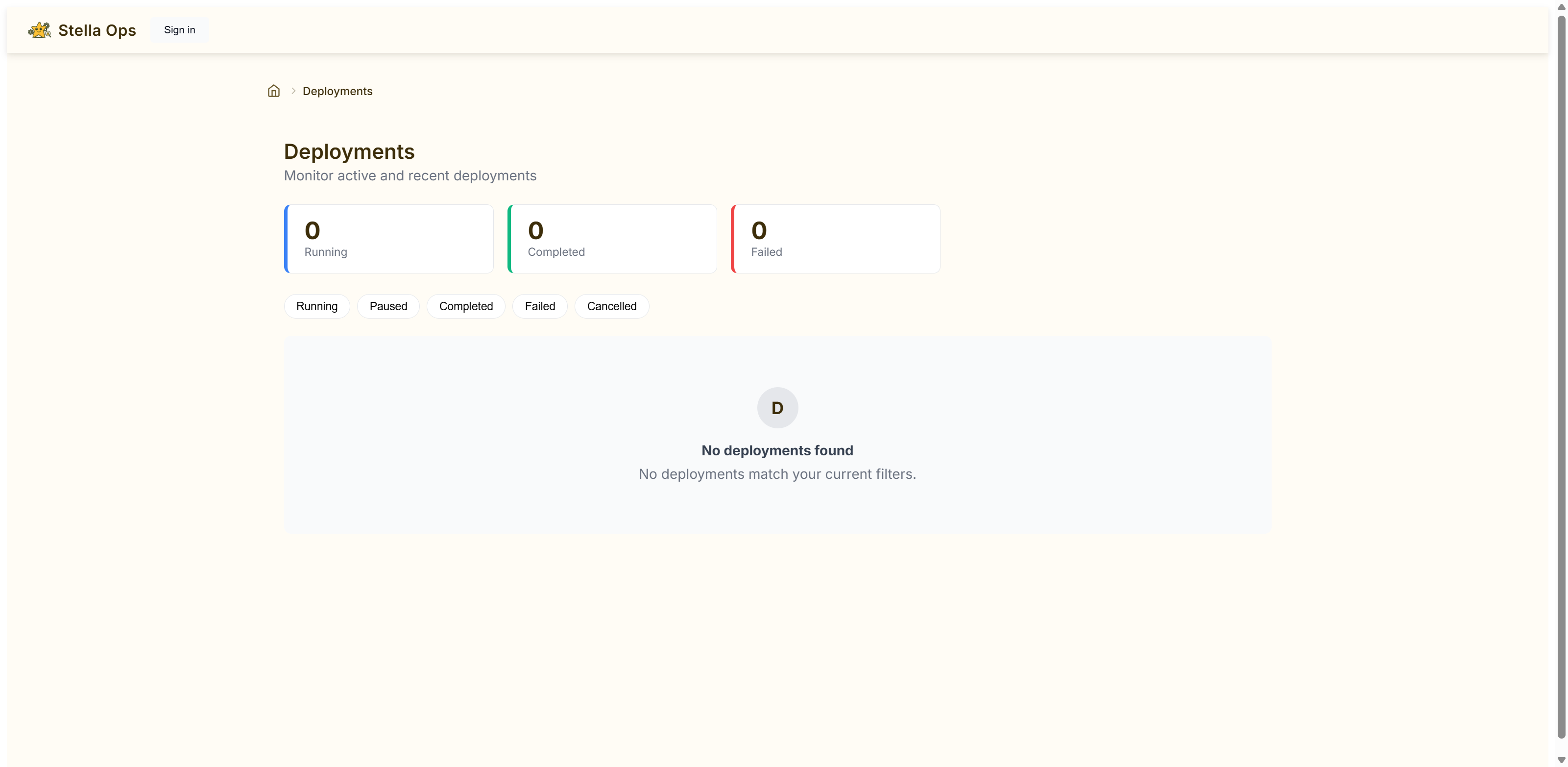Open the Stella Ops brand title link

[x=97, y=30]
